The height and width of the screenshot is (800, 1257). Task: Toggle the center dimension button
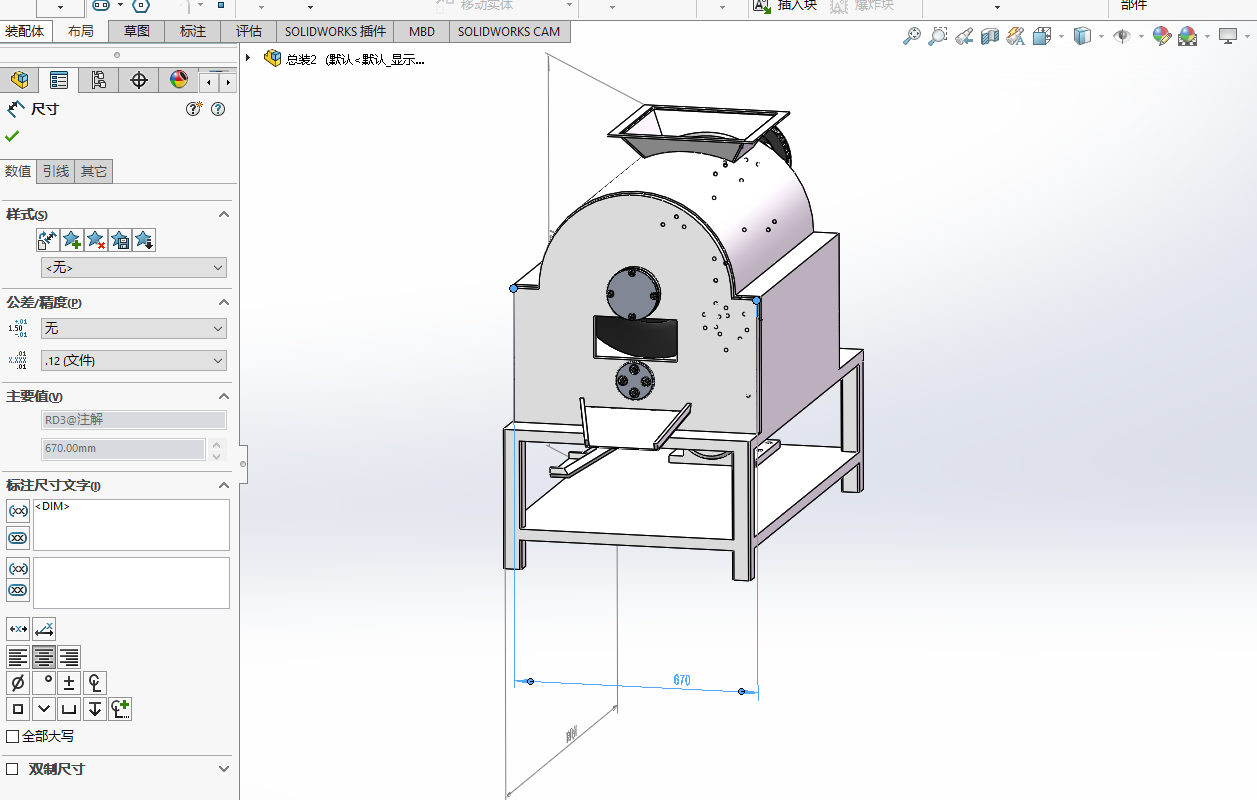click(x=17, y=629)
